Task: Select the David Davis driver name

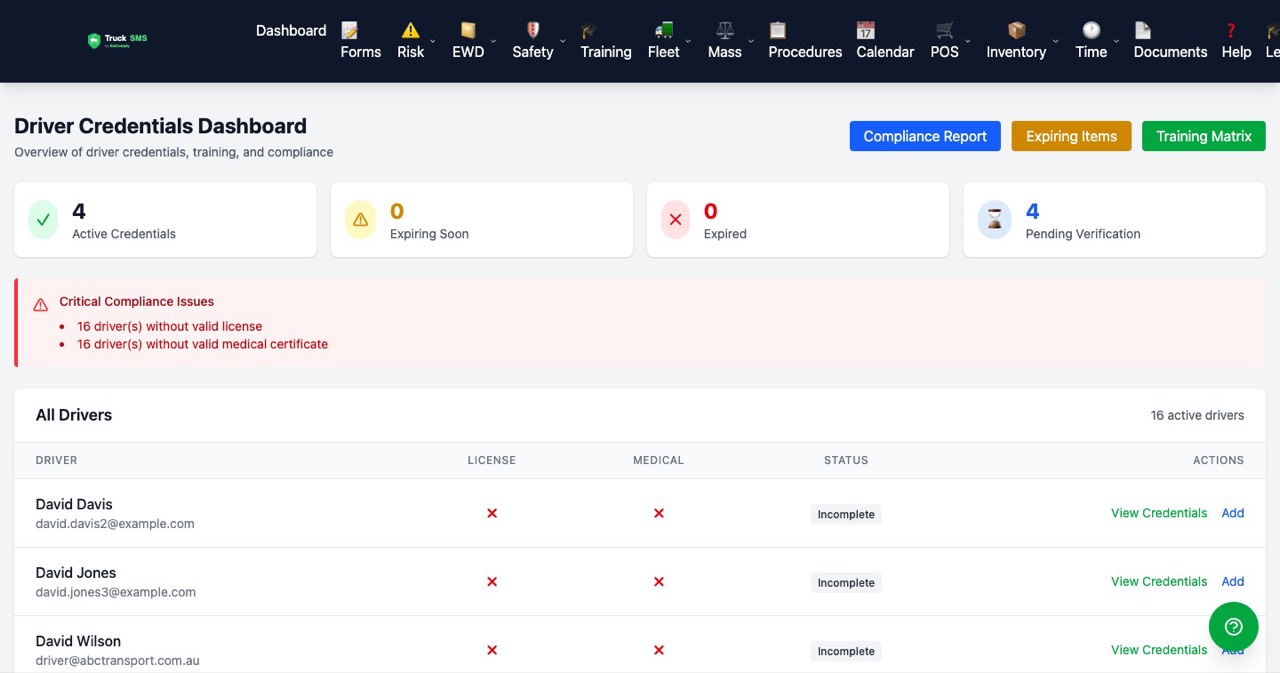Action: tap(74, 504)
